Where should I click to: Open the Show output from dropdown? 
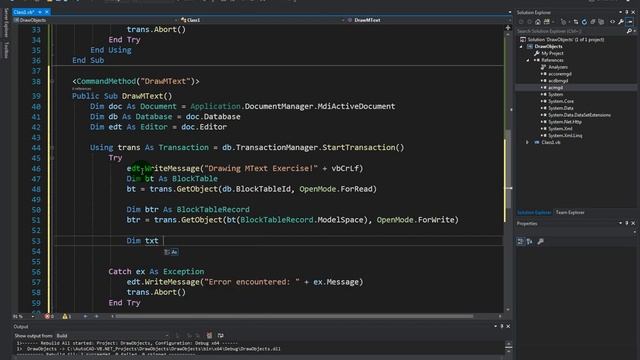tap(112, 336)
